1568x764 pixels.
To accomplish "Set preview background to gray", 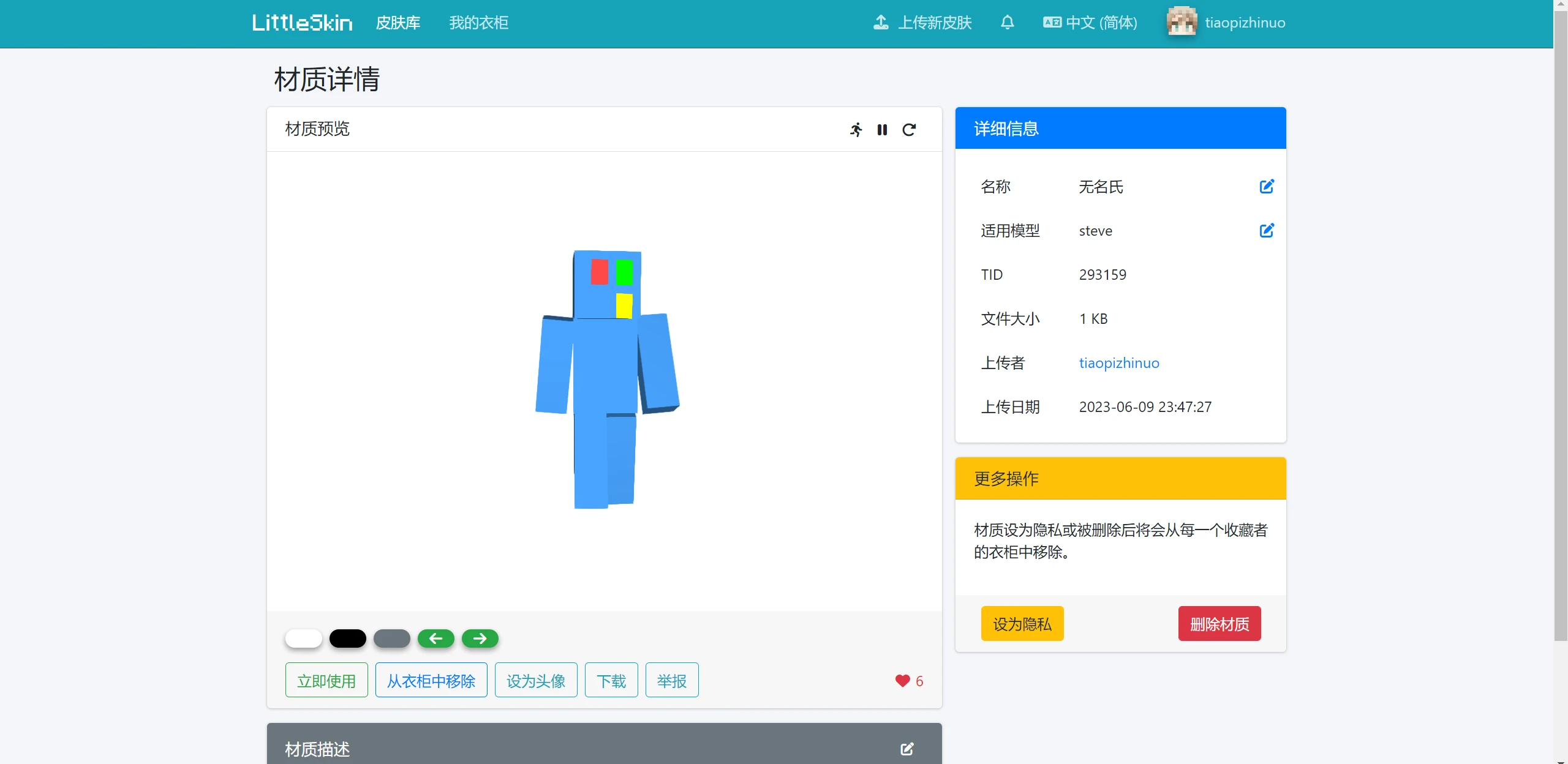I will [x=391, y=639].
